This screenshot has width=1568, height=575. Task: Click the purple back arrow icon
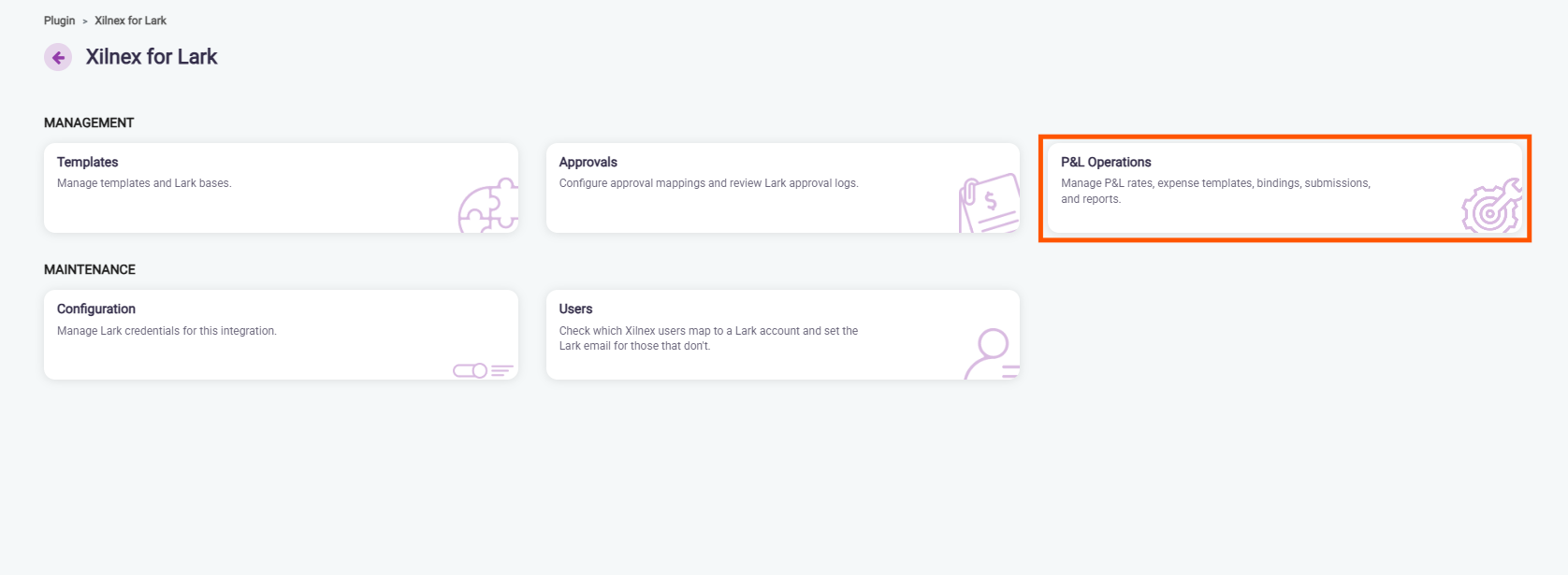point(58,57)
